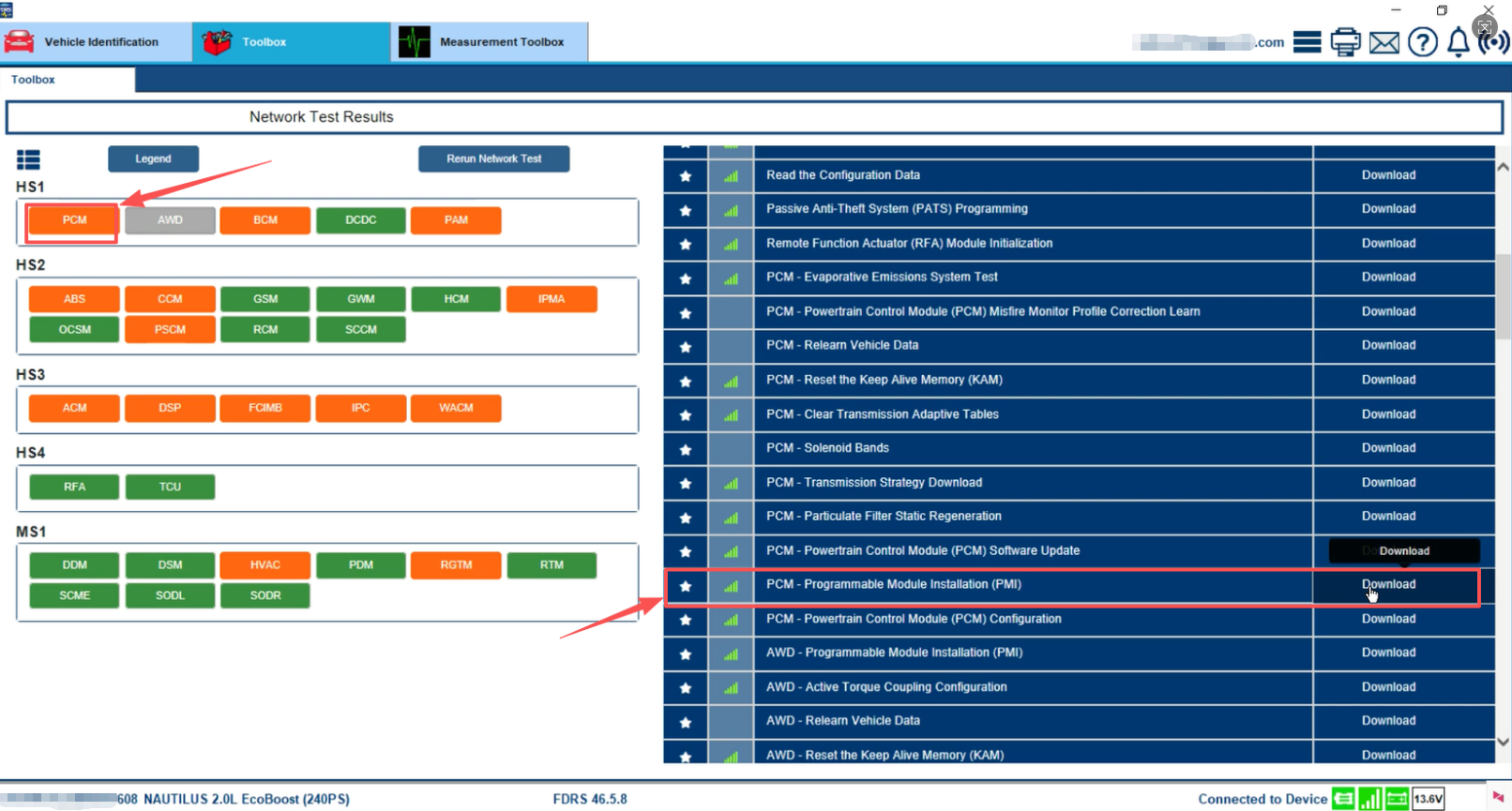Open the hamburger menu icon
This screenshot has width=1512, height=811.
pos(1307,42)
